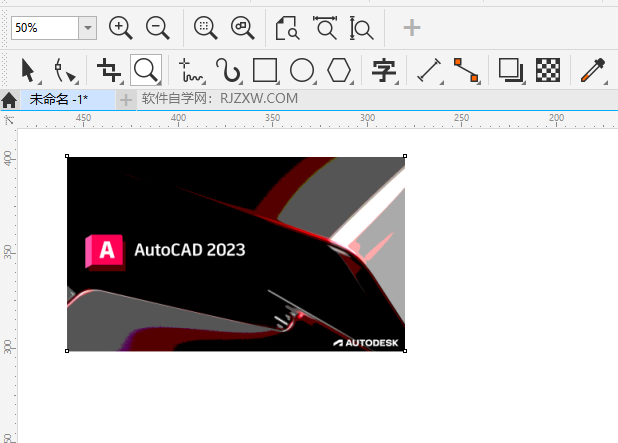Open the Home welcome screen tab
This screenshot has height=443, width=618.
tap(9, 100)
